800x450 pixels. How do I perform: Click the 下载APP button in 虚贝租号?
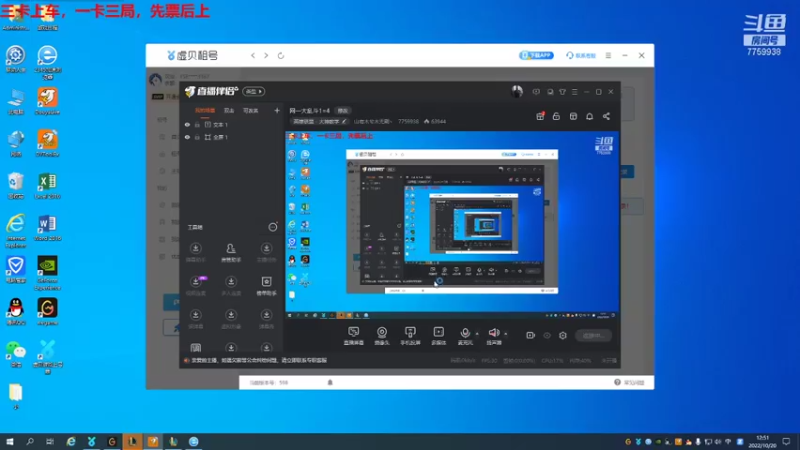(536, 55)
